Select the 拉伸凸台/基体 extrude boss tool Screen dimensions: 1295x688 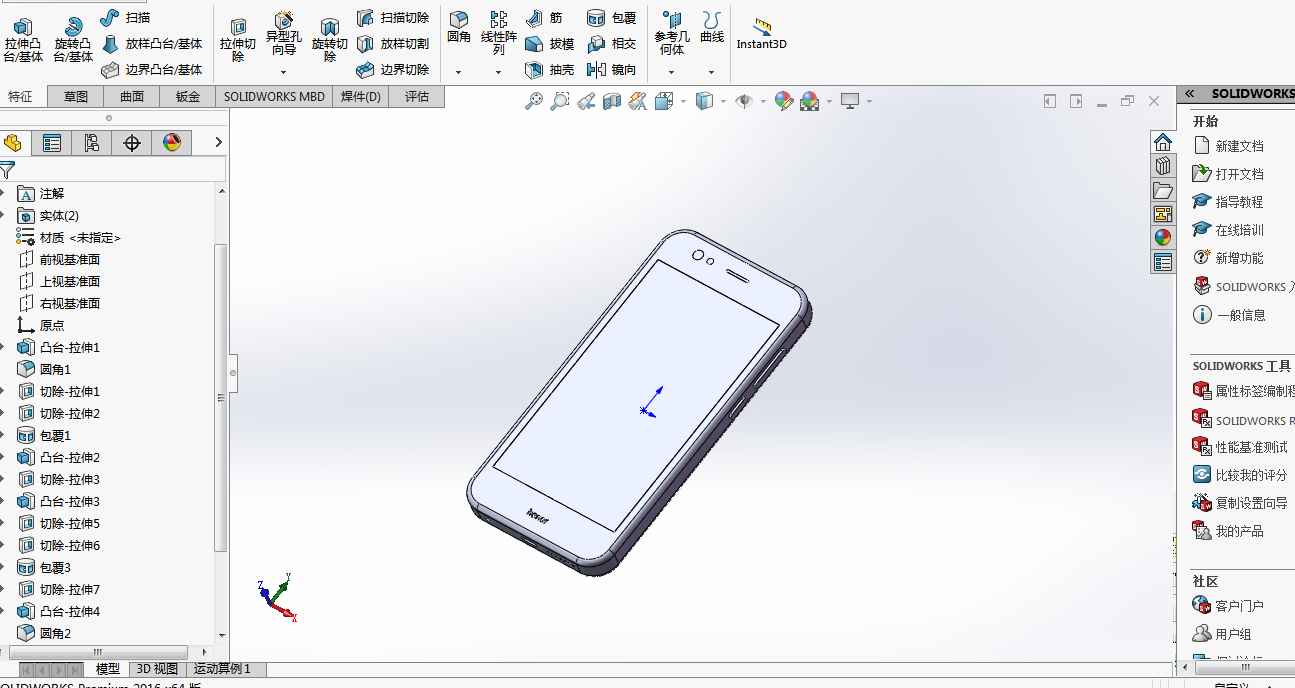pyautogui.click(x=23, y=39)
